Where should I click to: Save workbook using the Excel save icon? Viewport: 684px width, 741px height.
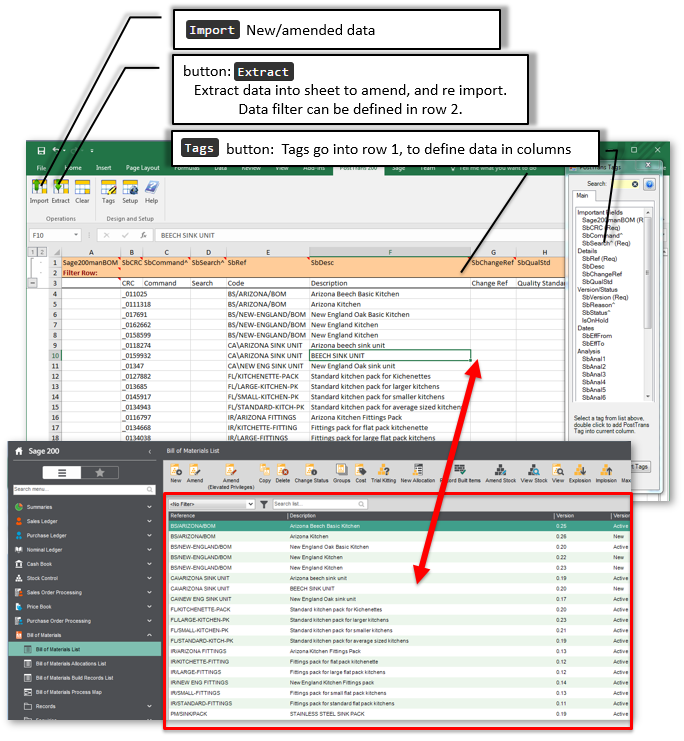41,151
